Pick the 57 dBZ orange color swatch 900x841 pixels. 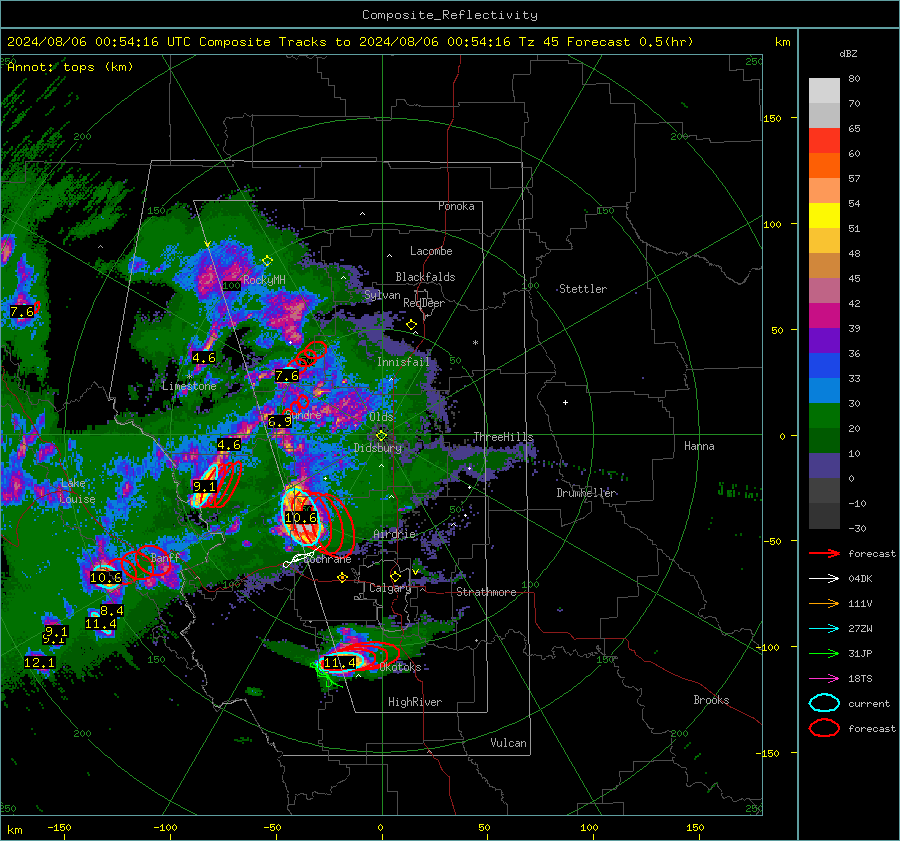pos(824,165)
